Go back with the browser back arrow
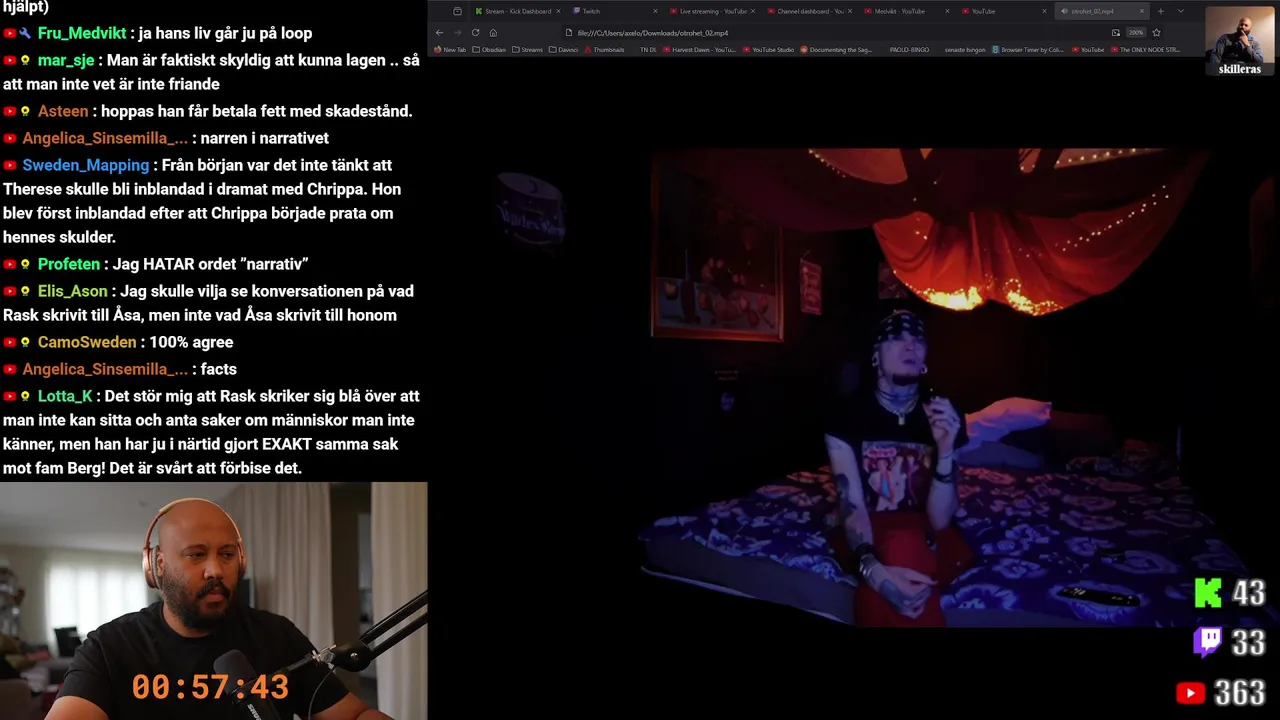Viewport: 1280px width, 720px height. tap(439, 32)
